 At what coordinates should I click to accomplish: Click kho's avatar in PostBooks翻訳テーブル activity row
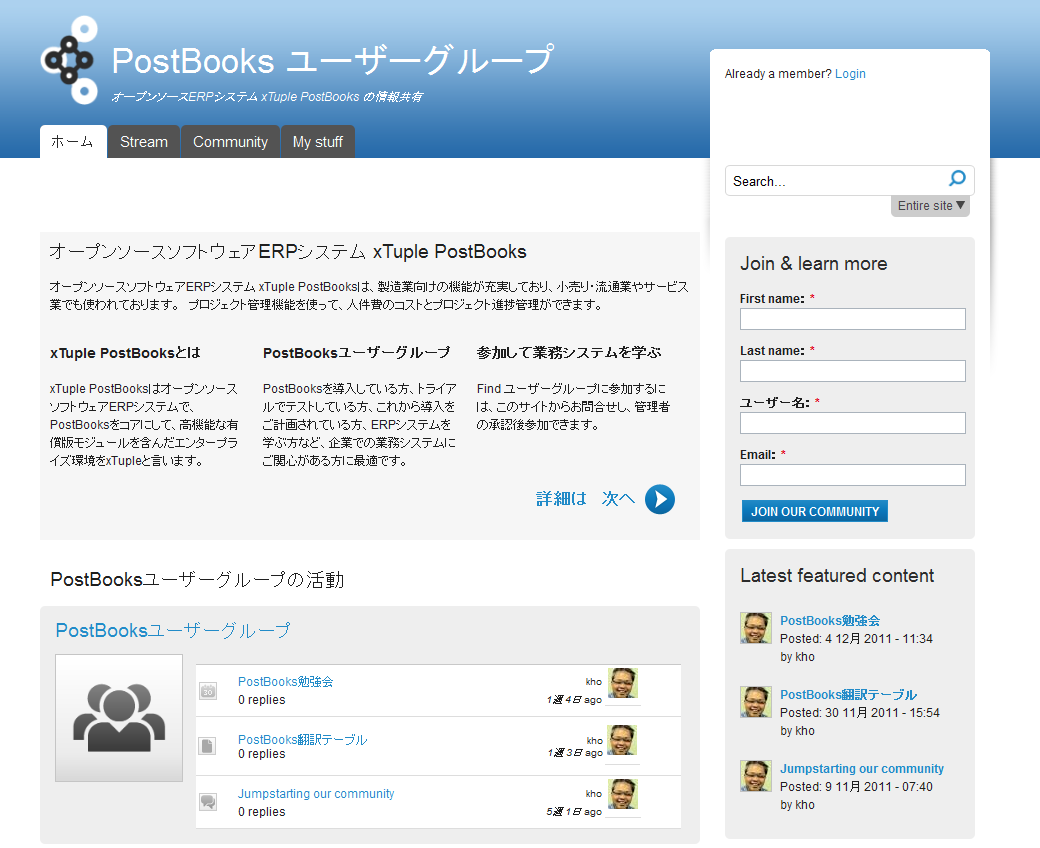coord(623,740)
